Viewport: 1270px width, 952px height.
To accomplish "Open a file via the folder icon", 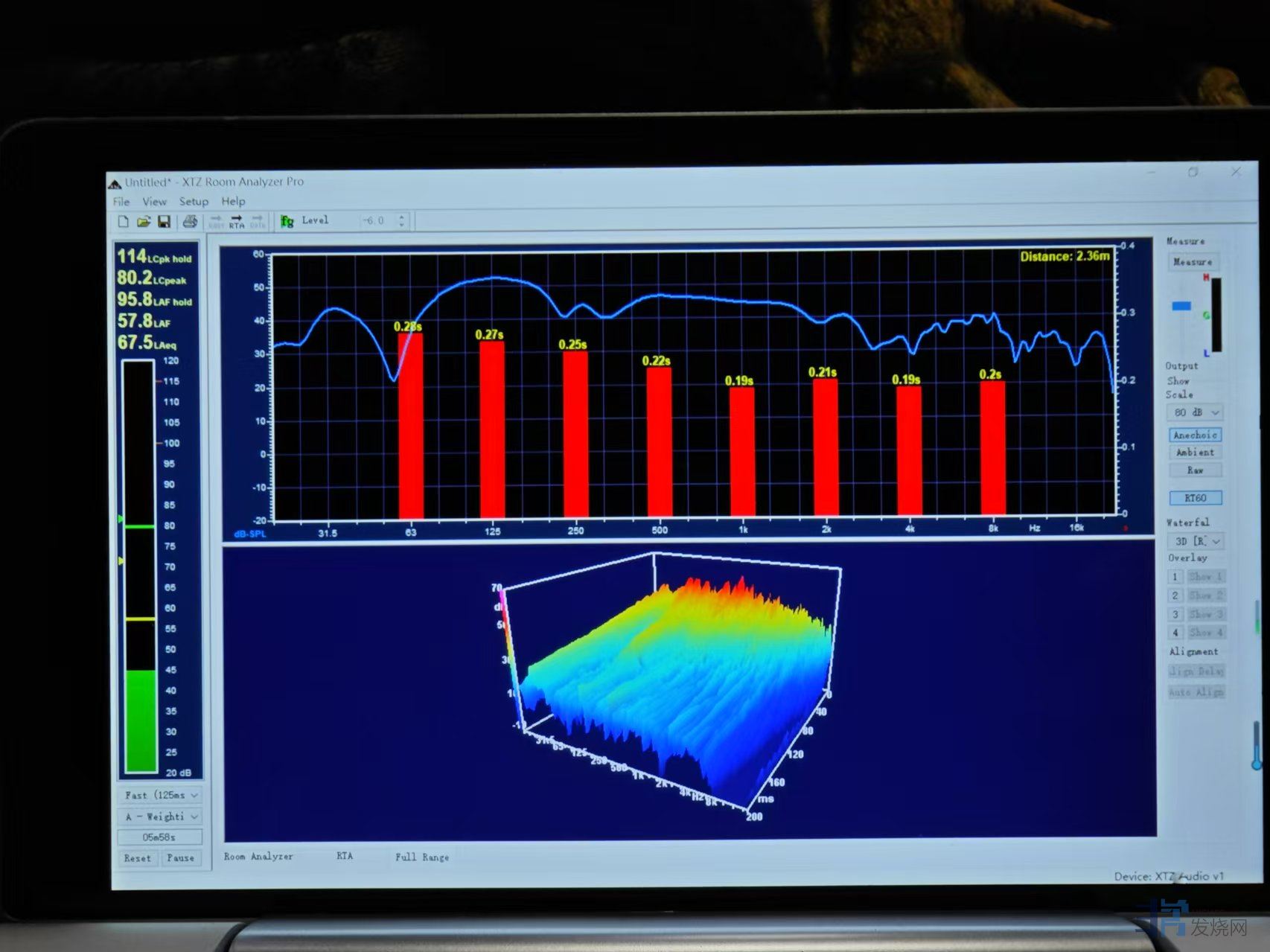I will (144, 221).
